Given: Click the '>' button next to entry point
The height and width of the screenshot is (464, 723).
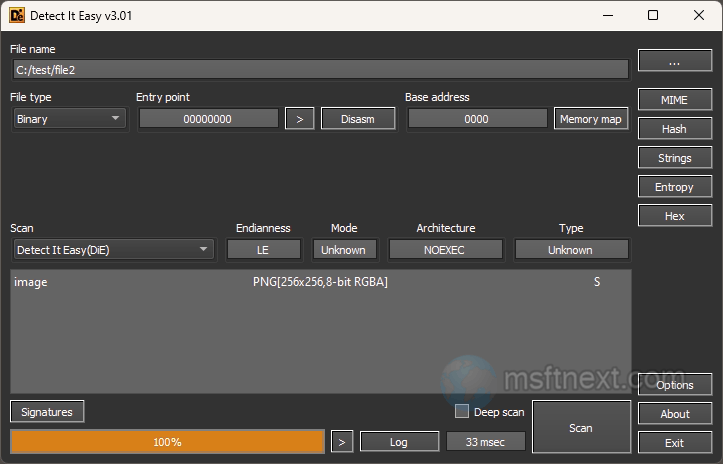Looking at the screenshot, I should pos(300,119).
